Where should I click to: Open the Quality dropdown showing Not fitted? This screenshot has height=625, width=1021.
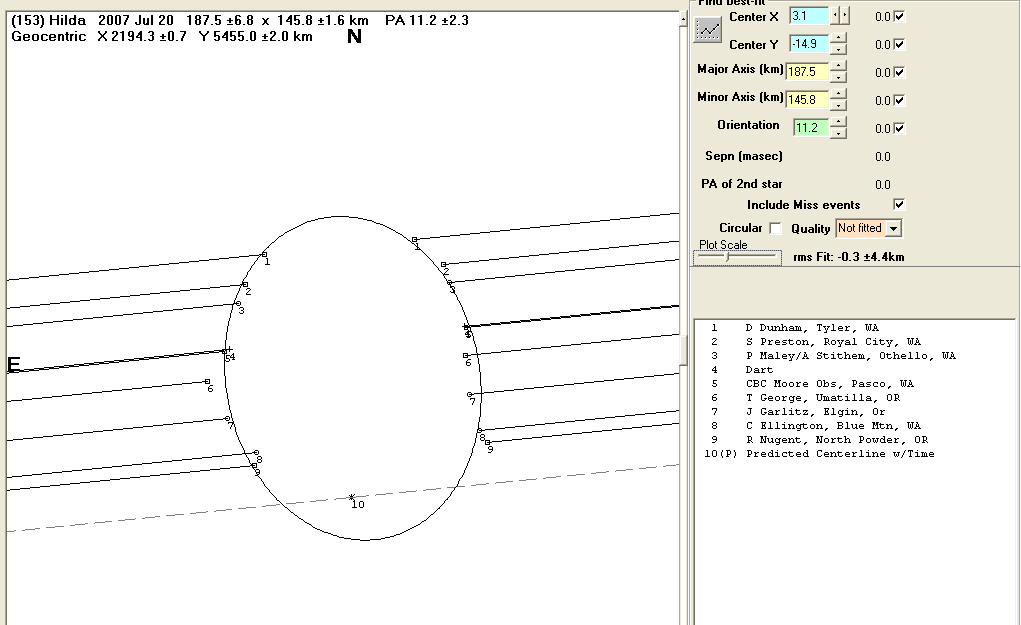(x=869, y=229)
